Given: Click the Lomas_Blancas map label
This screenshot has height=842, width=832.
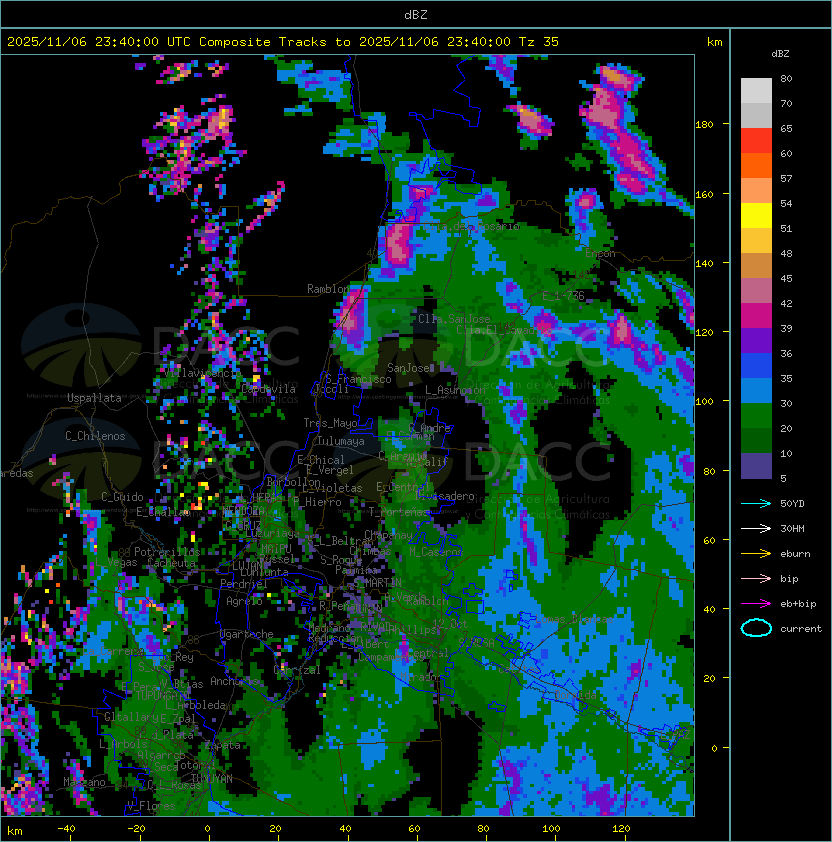Looking at the screenshot, I should (574, 619).
